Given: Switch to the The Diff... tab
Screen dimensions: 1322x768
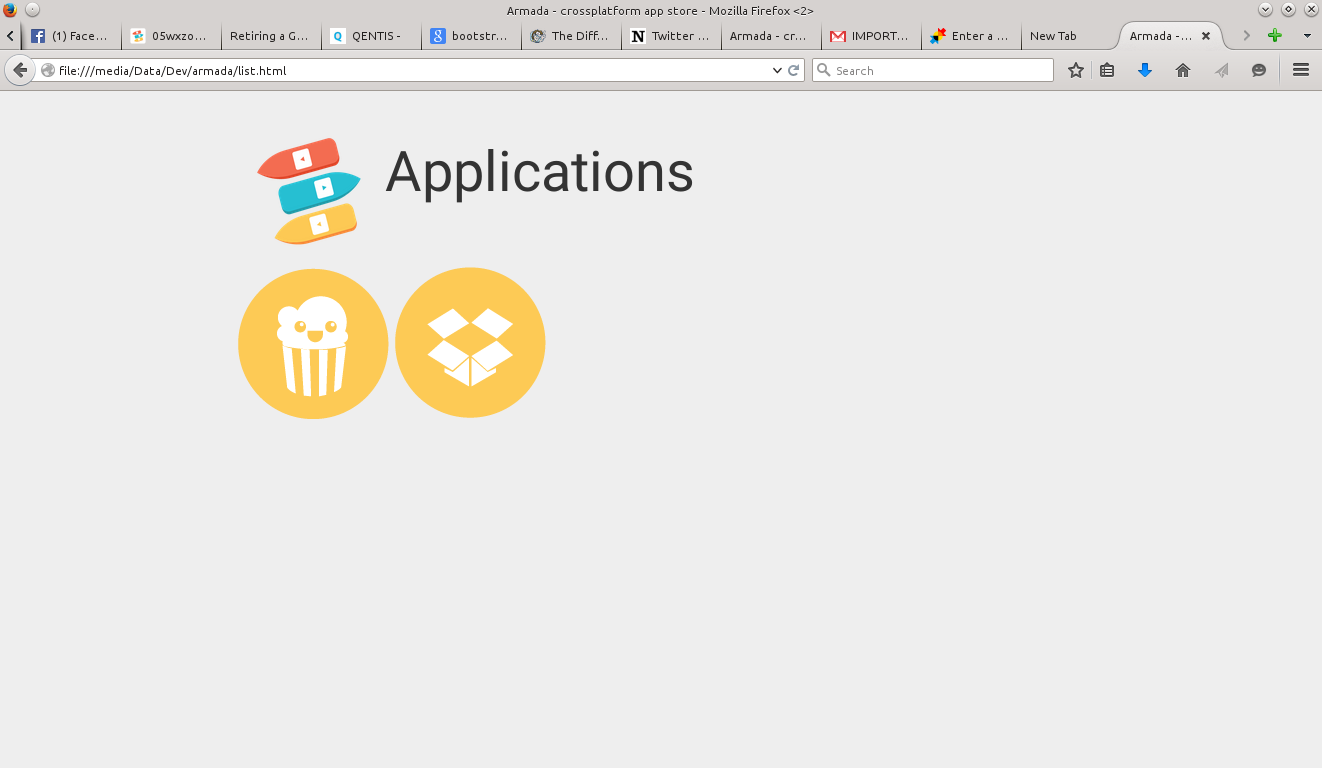Looking at the screenshot, I should tap(571, 36).
